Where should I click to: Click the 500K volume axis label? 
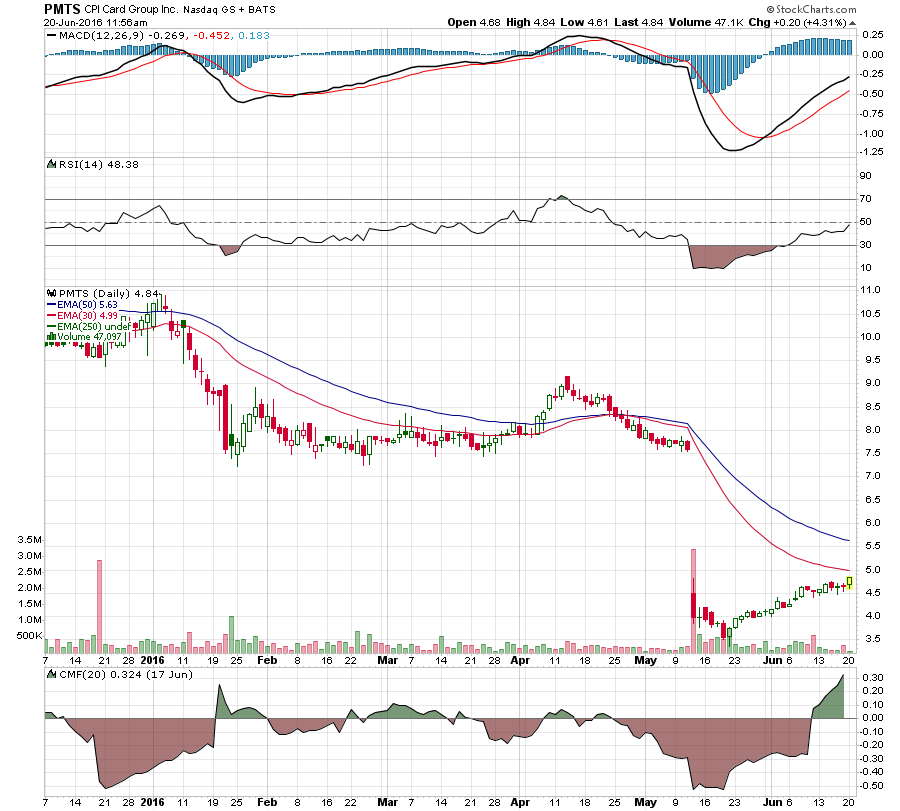coord(29,635)
